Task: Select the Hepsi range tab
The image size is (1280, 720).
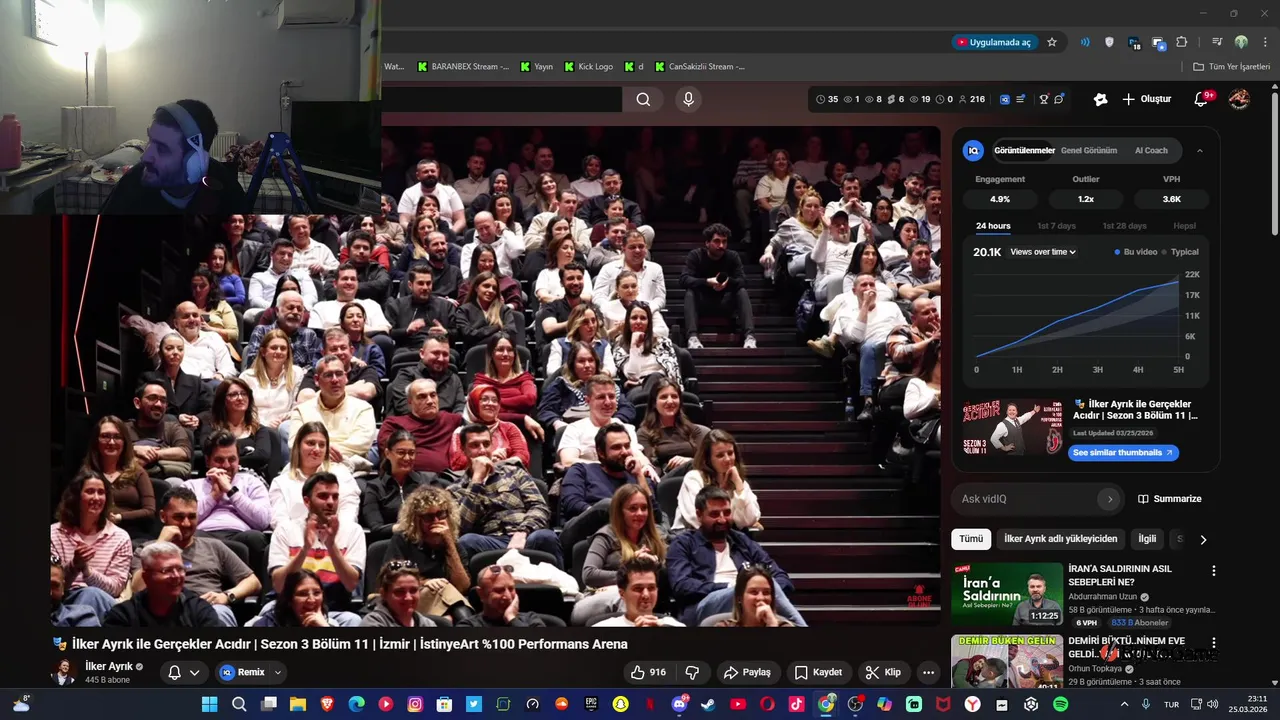Action: 1184,226
